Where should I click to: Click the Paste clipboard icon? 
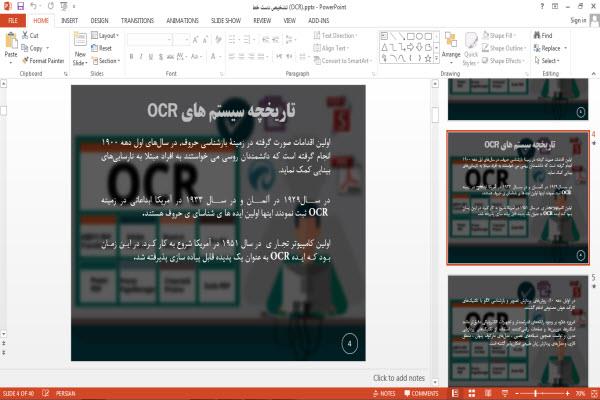[11, 41]
